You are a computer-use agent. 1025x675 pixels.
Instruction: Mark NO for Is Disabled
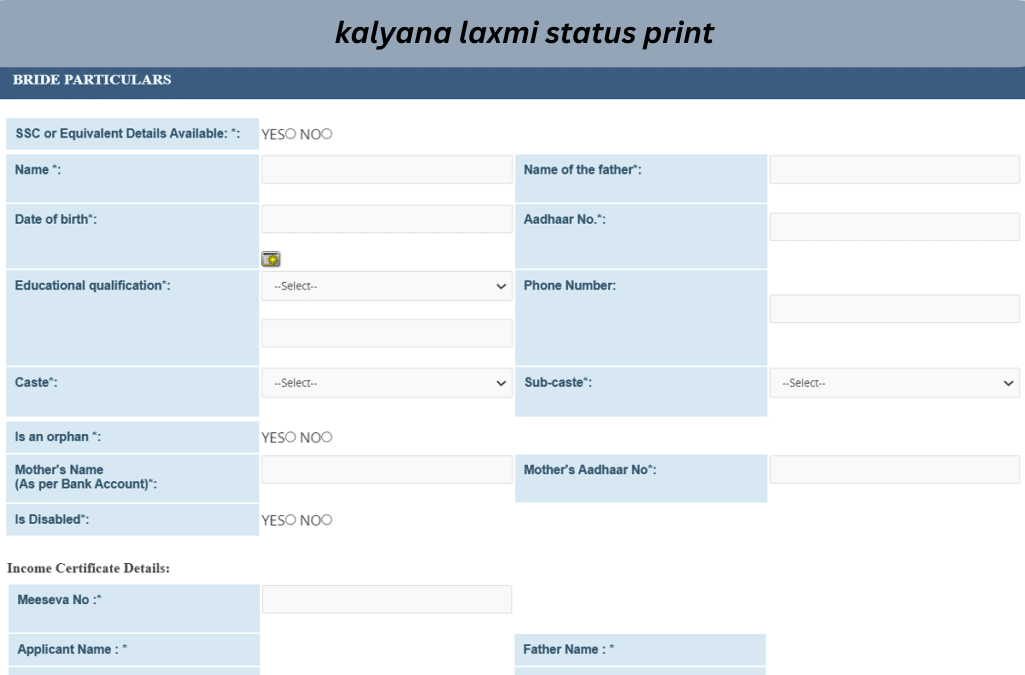click(327, 520)
